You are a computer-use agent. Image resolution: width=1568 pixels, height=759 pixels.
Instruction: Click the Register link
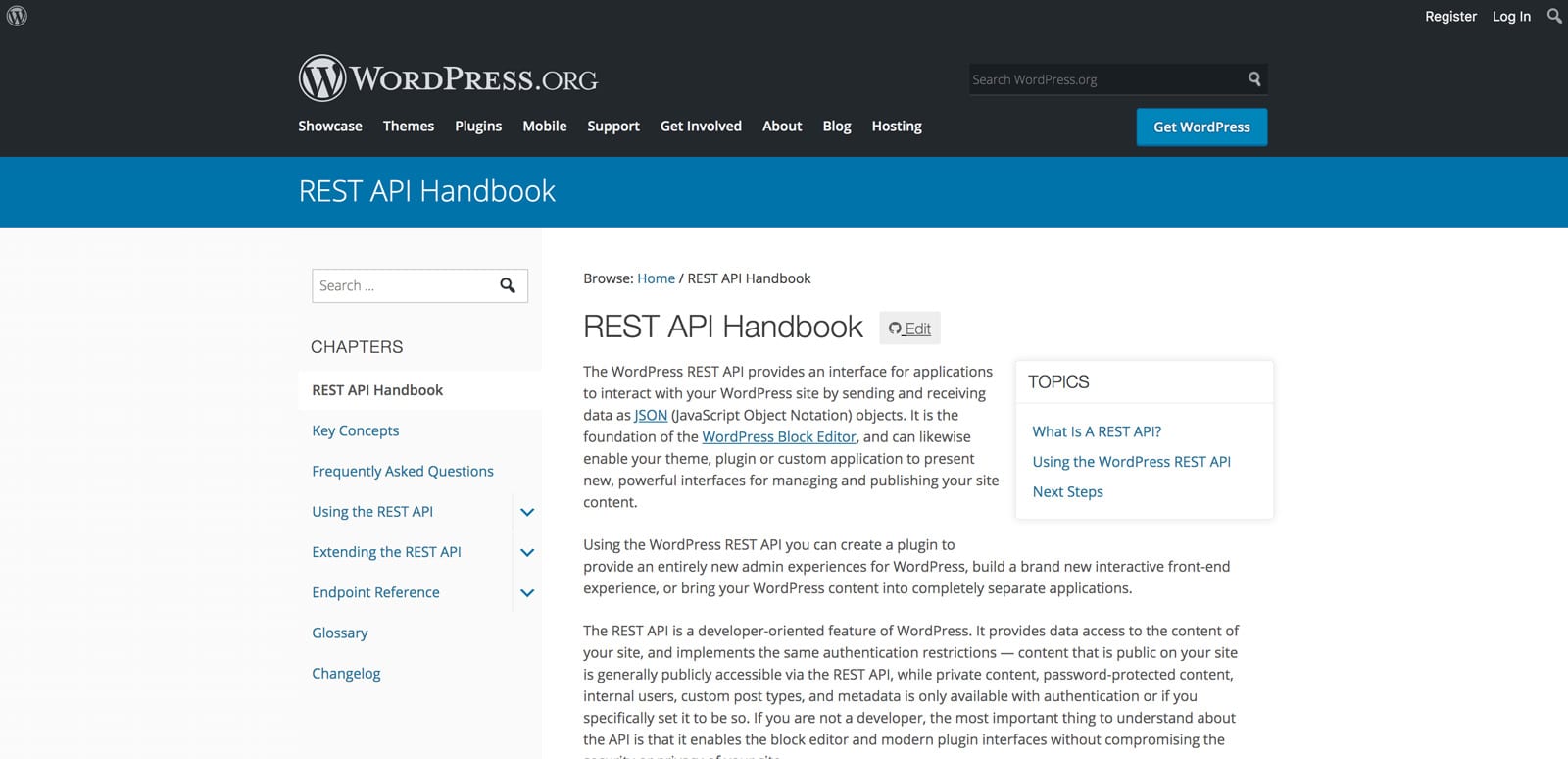coord(1450,16)
